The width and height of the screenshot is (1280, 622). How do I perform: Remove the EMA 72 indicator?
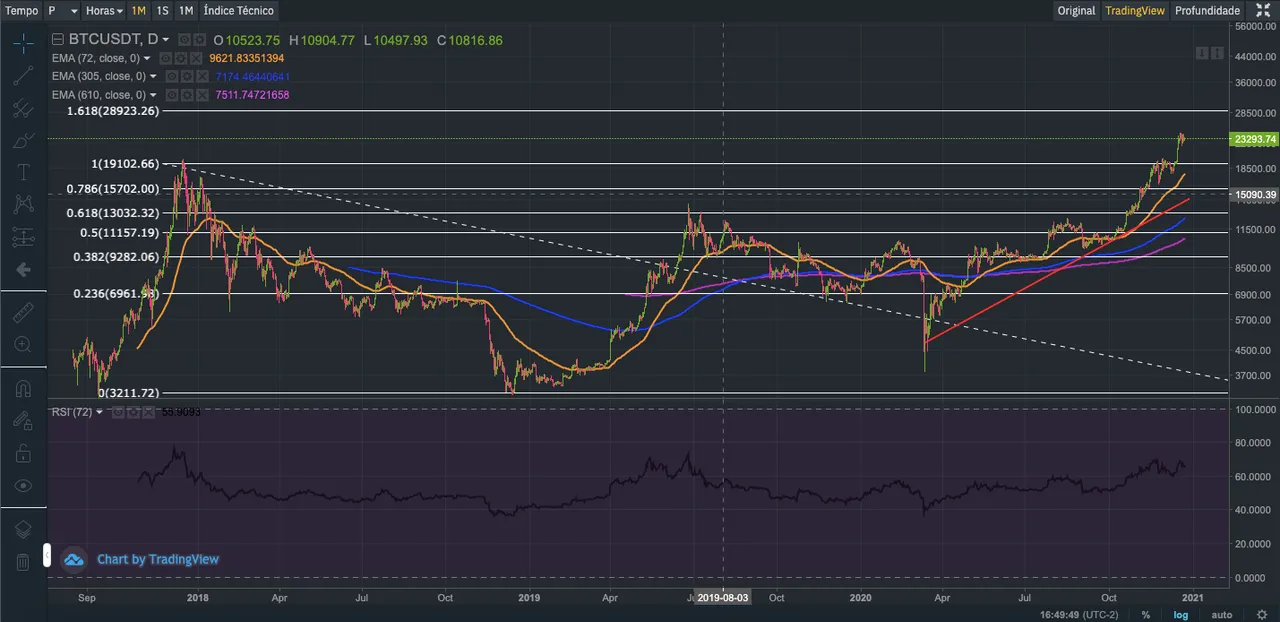[x=196, y=59]
